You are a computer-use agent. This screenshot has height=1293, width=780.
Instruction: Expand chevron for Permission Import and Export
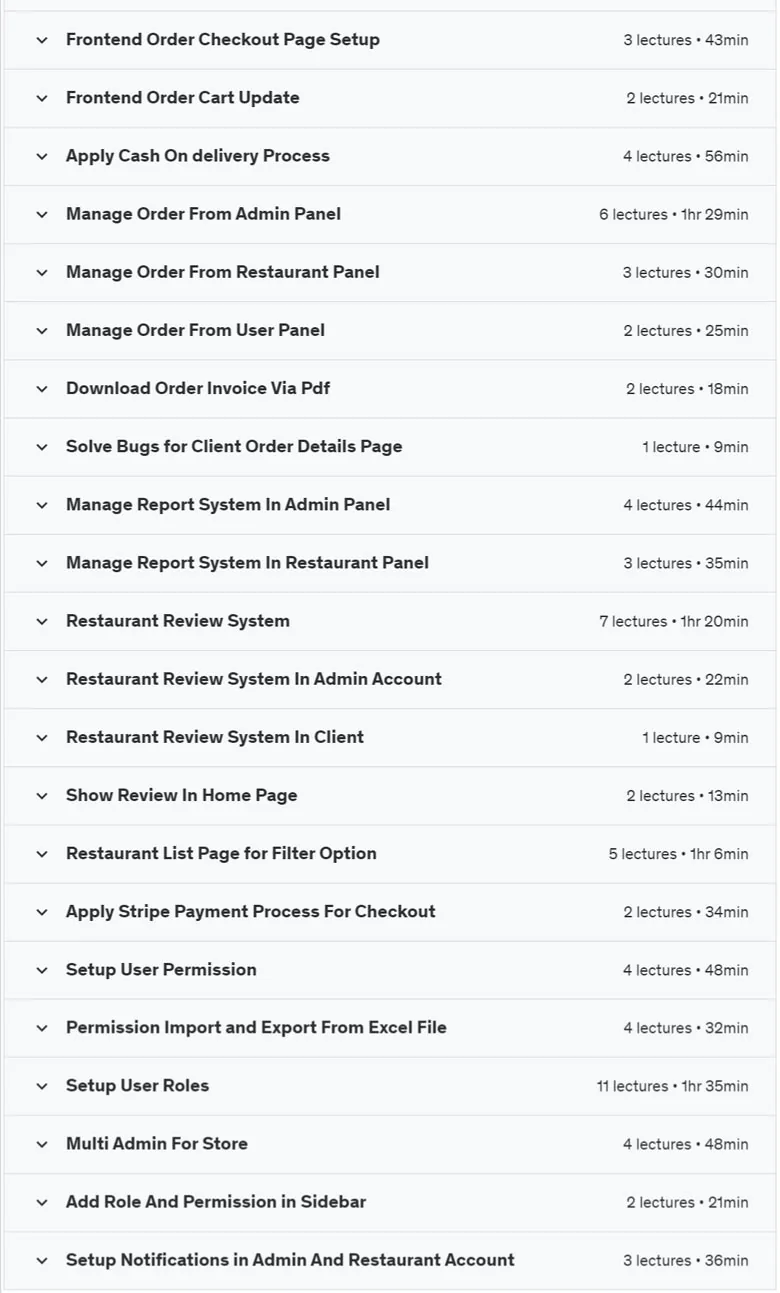41,1028
